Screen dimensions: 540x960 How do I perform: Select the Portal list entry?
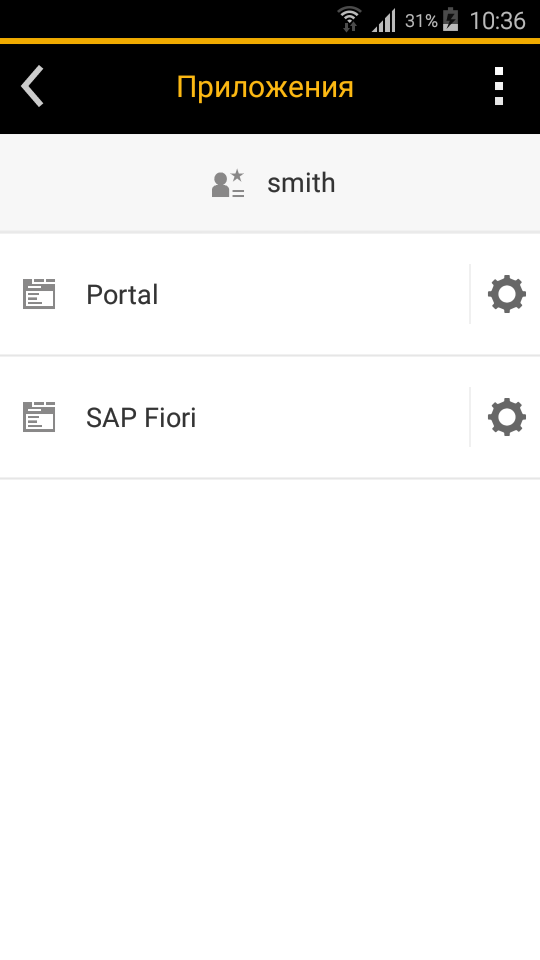point(234,294)
